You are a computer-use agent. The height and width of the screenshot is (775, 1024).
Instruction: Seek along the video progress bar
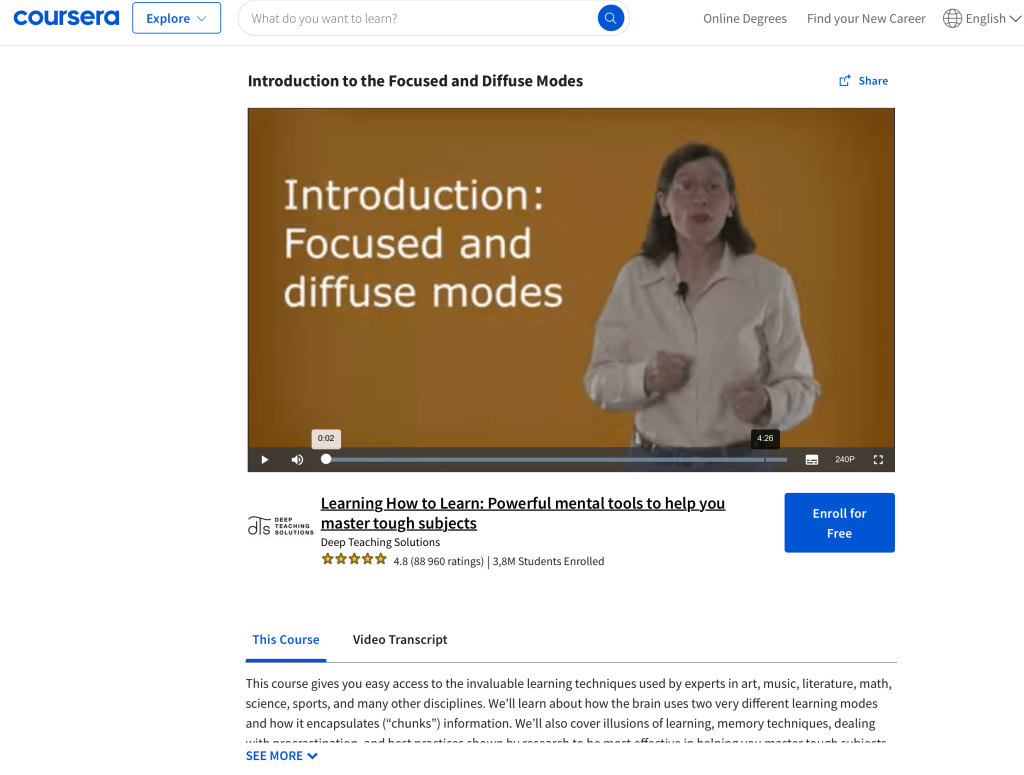(x=556, y=460)
